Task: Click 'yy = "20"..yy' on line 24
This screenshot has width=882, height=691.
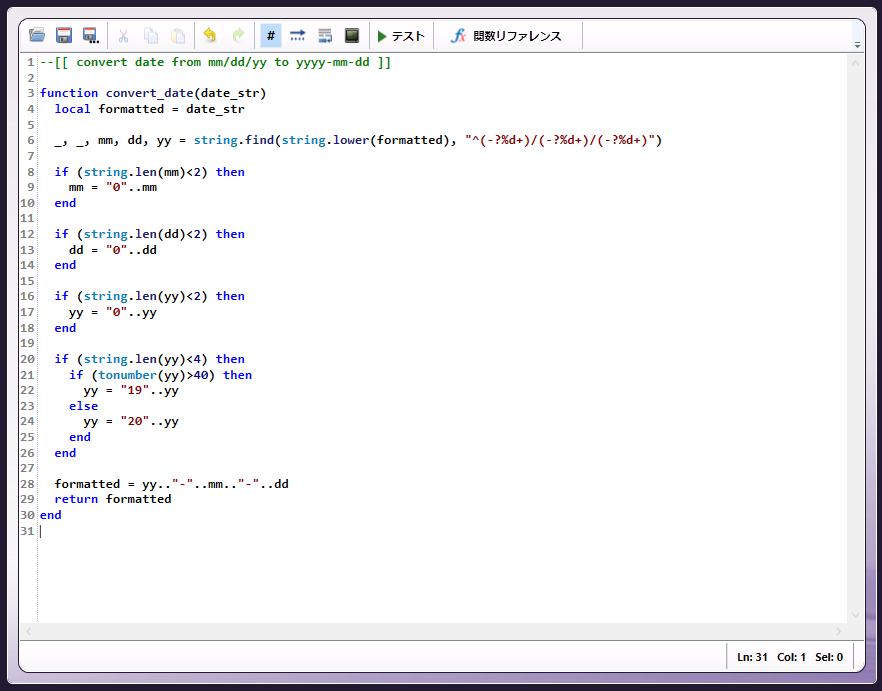Action: (131, 421)
